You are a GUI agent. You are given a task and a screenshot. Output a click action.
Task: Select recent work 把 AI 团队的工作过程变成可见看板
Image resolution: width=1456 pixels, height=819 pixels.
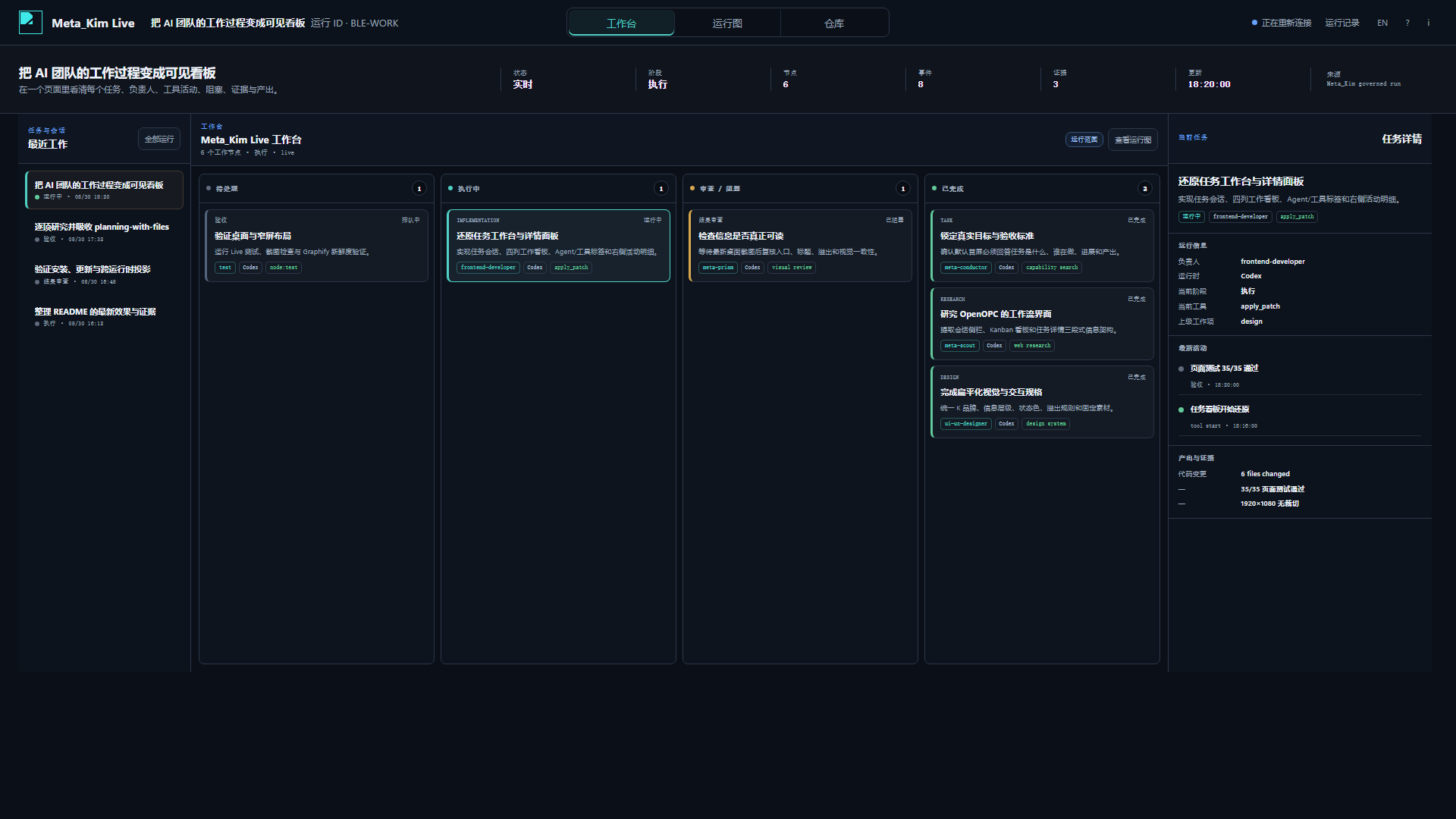click(105, 190)
